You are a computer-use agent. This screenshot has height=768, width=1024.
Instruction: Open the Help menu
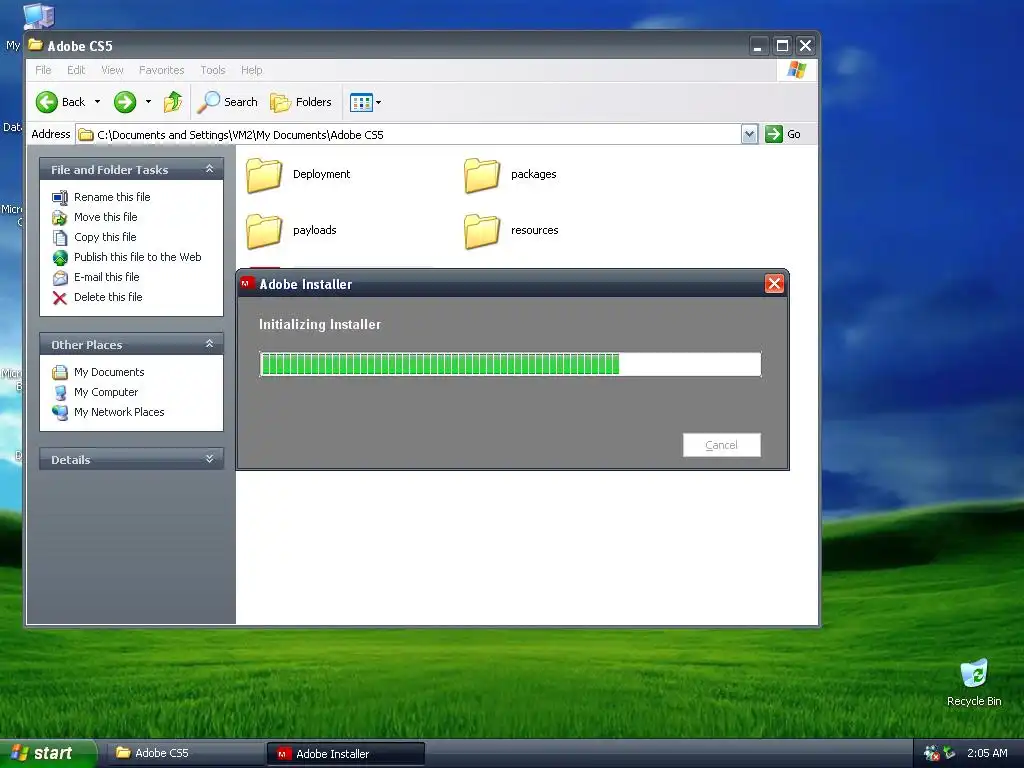pos(251,70)
